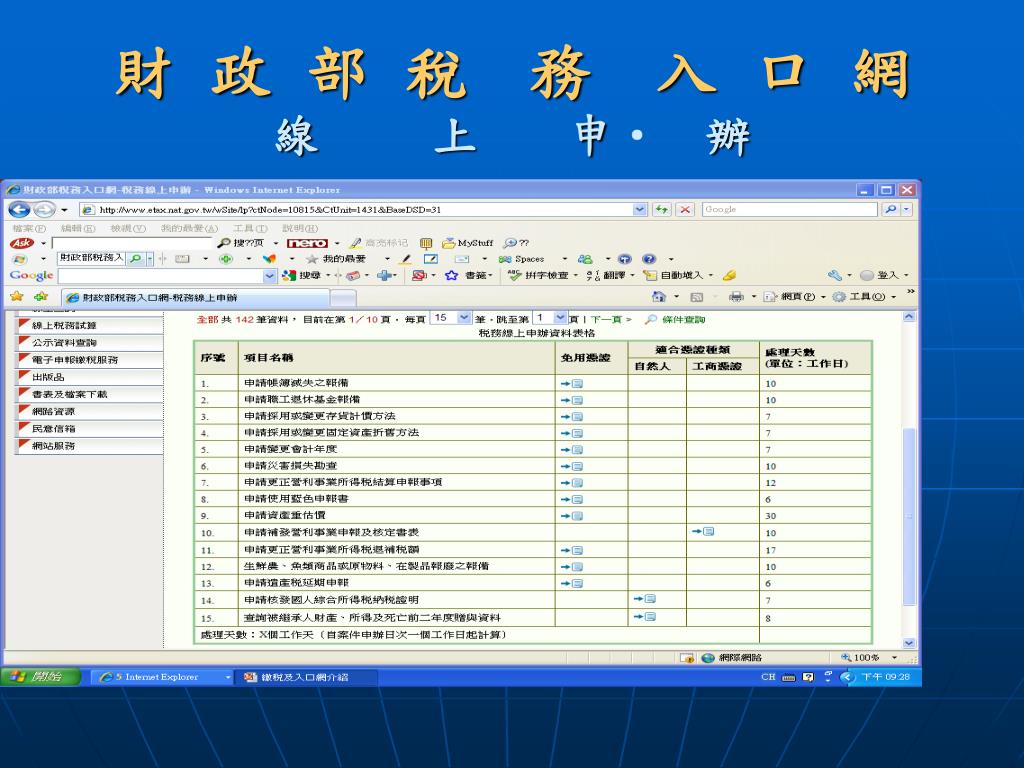
Task: Open the recent pages dropdown arrow beside forward button
Action: pyautogui.click(x=64, y=210)
